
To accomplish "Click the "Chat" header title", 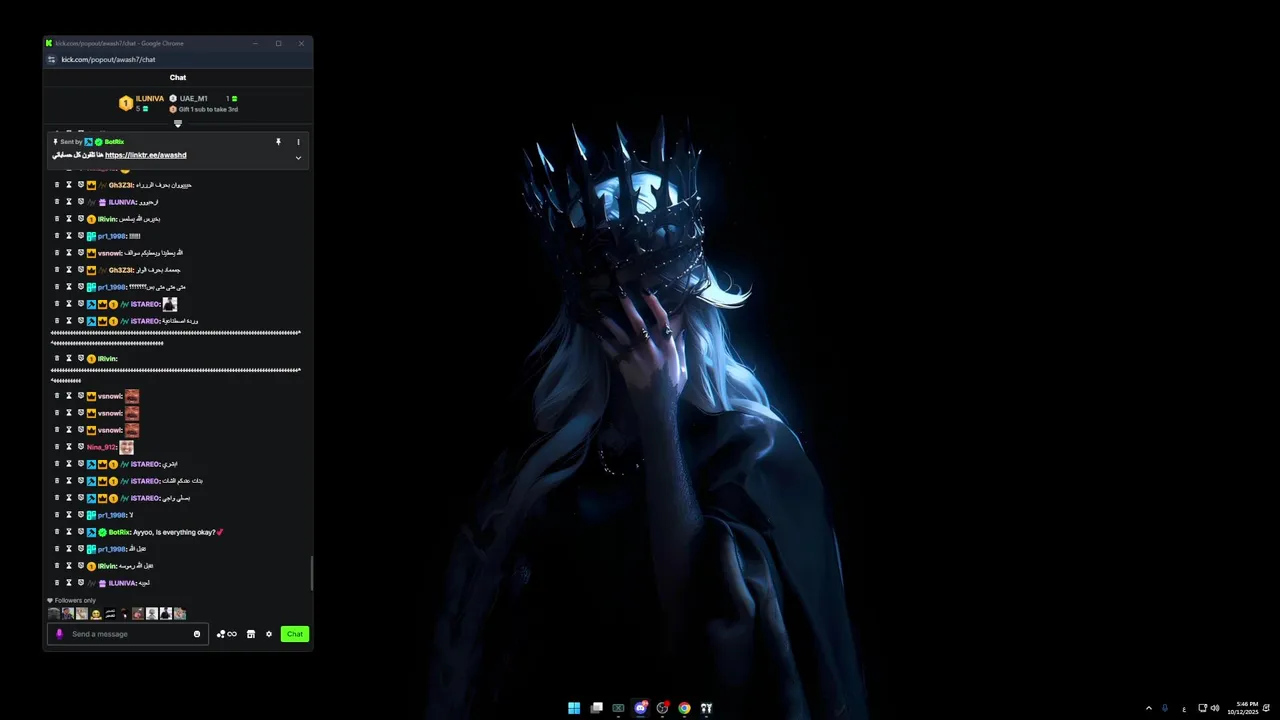I will [x=178, y=78].
